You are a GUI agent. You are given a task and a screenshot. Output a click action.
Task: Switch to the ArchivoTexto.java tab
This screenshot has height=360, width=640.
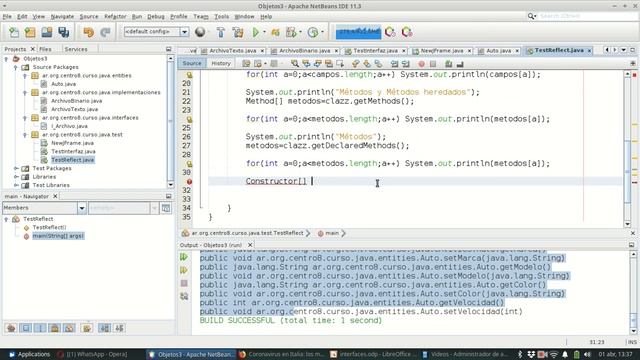[232, 51]
